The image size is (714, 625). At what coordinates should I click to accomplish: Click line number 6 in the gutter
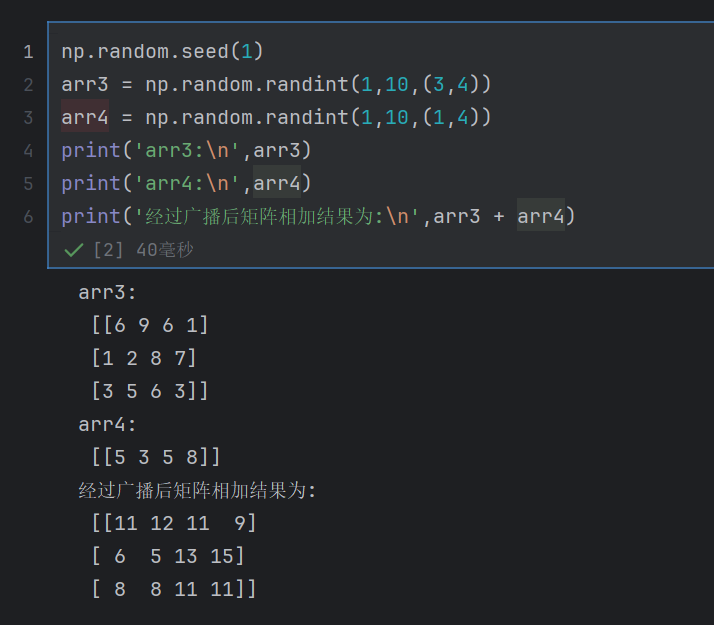tap(28, 217)
